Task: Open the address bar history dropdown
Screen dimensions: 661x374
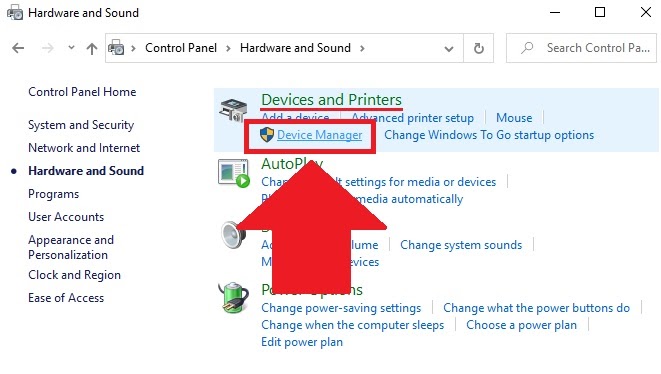Action: tap(449, 49)
